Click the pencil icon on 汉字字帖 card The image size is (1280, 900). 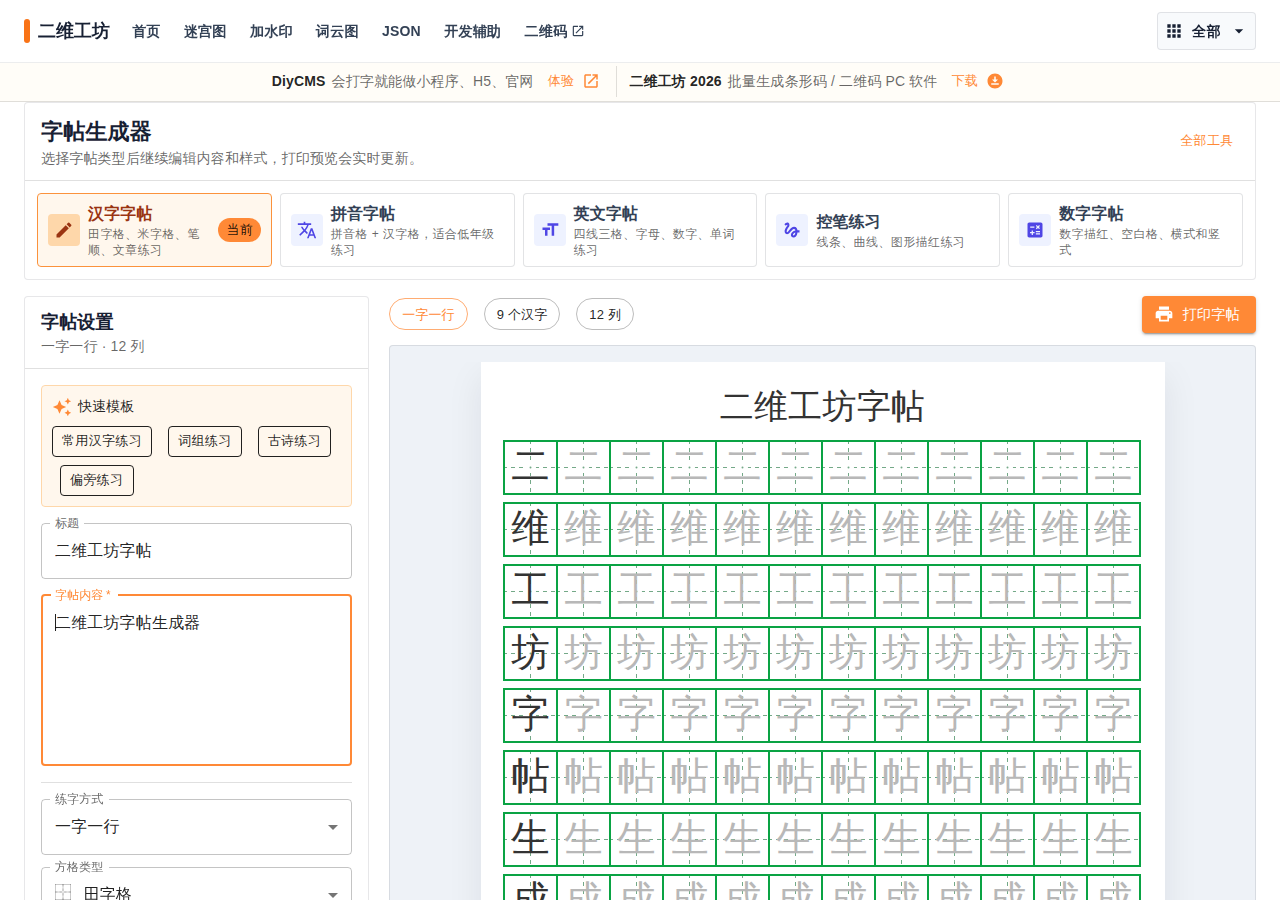[x=64, y=230]
